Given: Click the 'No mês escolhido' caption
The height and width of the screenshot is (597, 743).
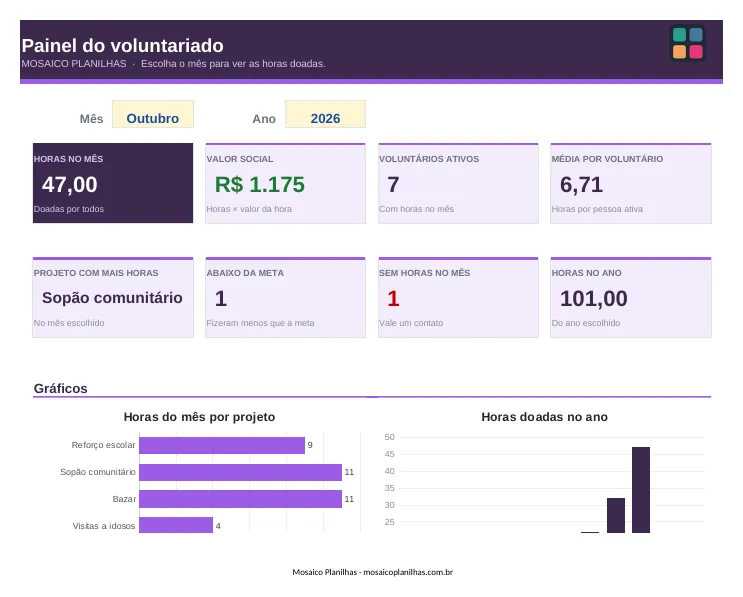Looking at the screenshot, I should [69, 323].
